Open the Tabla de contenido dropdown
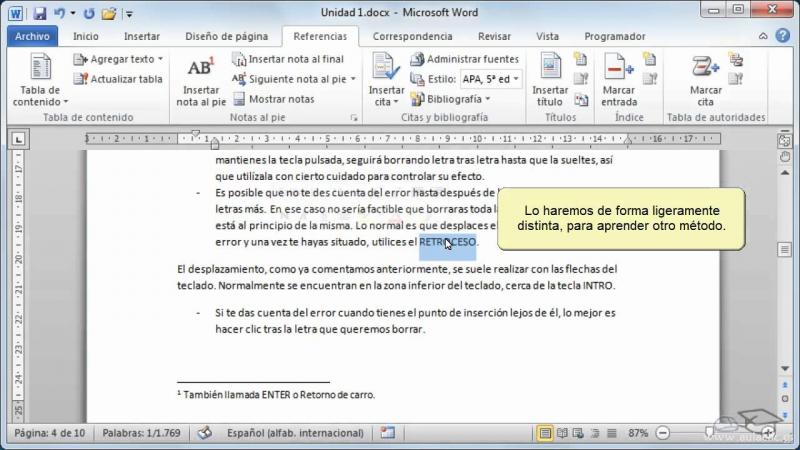The image size is (800, 450). pyautogui.click(x=40, y=81)
